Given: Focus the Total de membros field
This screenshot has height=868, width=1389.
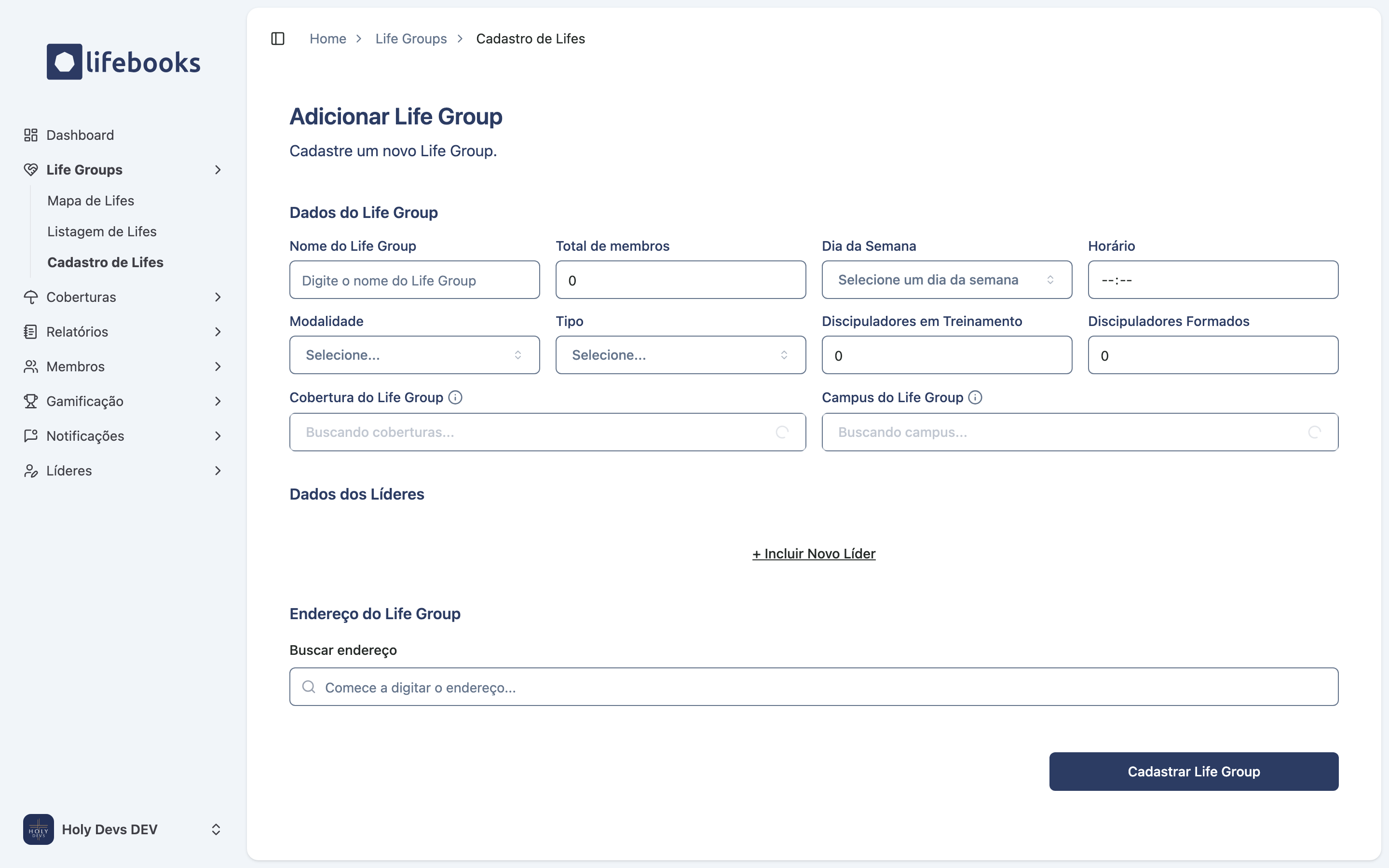Looking at the screenshot, I should (681, 280).
